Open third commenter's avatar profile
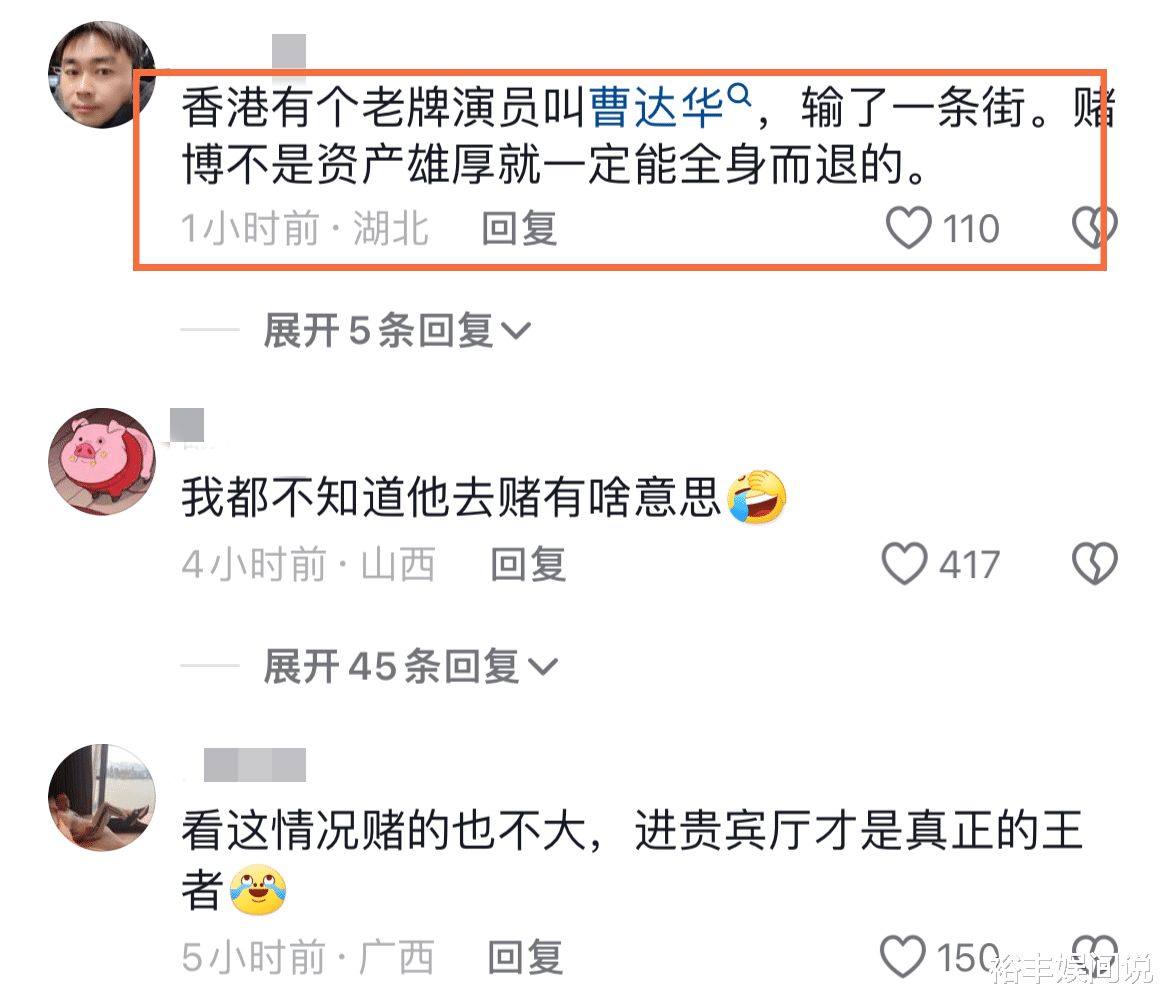 click(102, 797)
